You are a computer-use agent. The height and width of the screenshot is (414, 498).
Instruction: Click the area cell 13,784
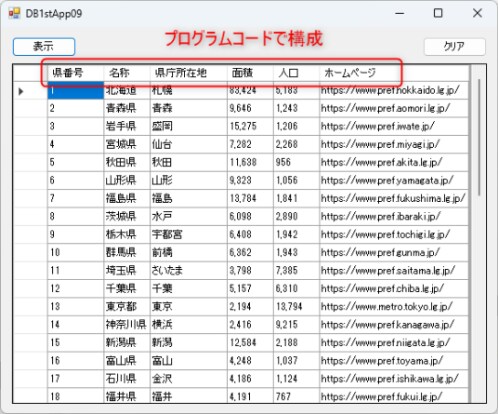[x=250, y=198]
